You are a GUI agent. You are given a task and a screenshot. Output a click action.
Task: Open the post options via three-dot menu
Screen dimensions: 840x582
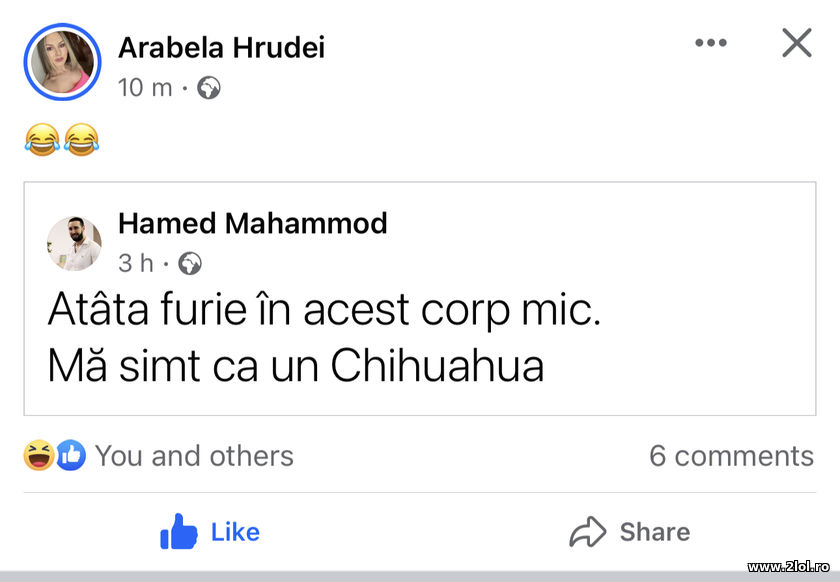[x=711, y=42]
